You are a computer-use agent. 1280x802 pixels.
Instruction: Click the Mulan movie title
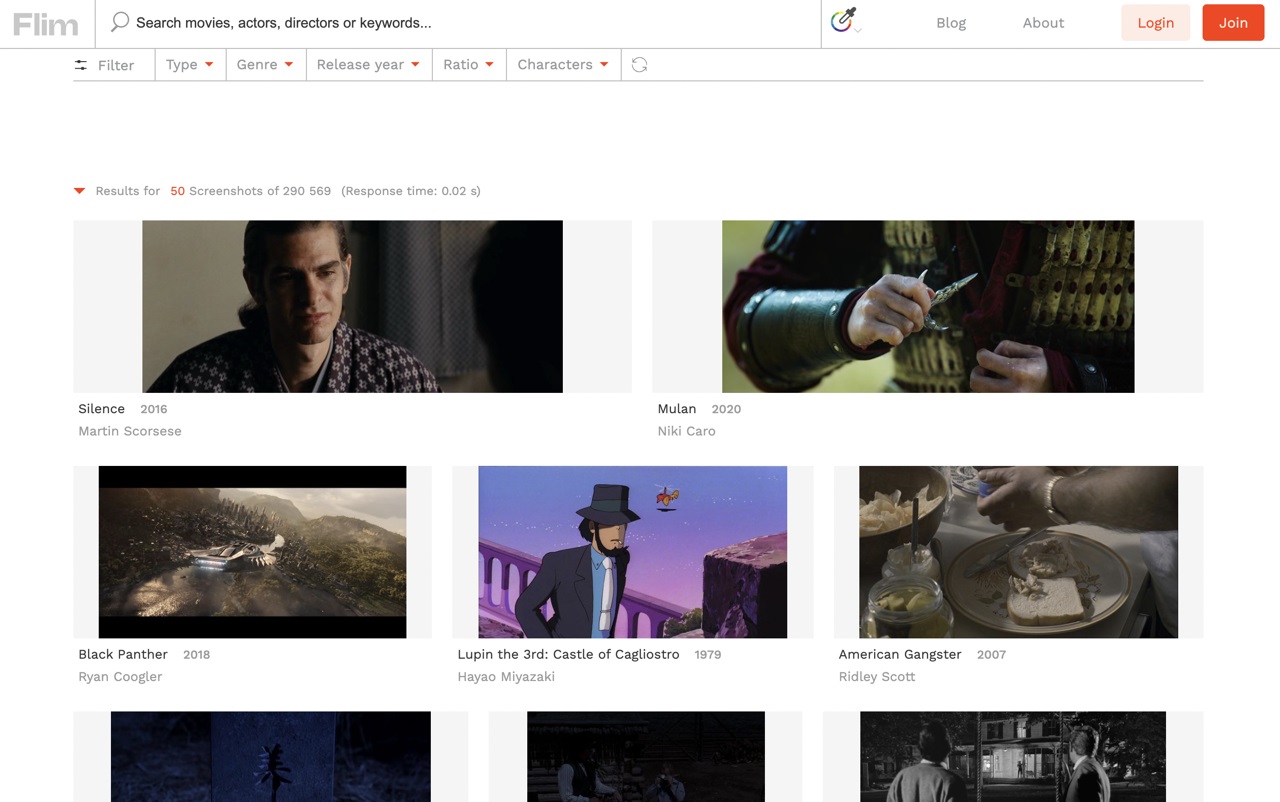tap(677, 409)
